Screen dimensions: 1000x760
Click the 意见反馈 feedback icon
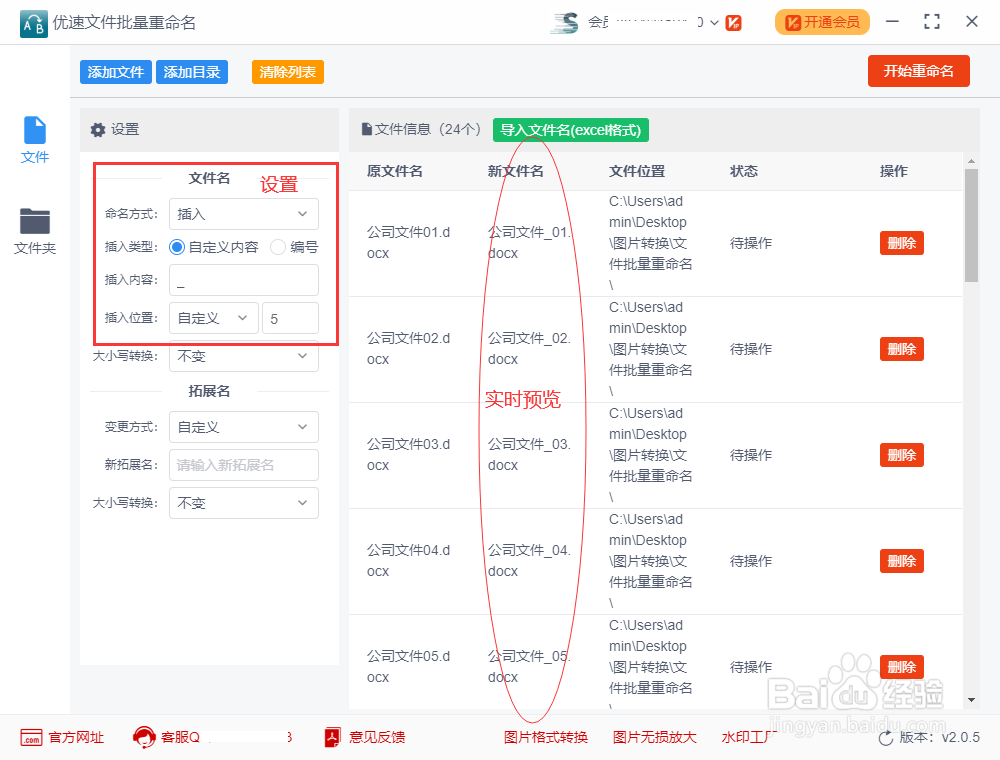click(332, 738)
